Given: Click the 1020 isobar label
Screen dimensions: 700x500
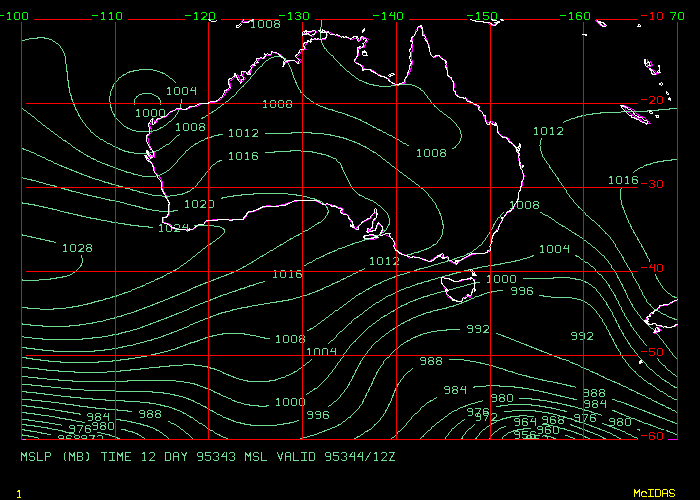Looking at the screenshot, I should [x=199, y=204].
